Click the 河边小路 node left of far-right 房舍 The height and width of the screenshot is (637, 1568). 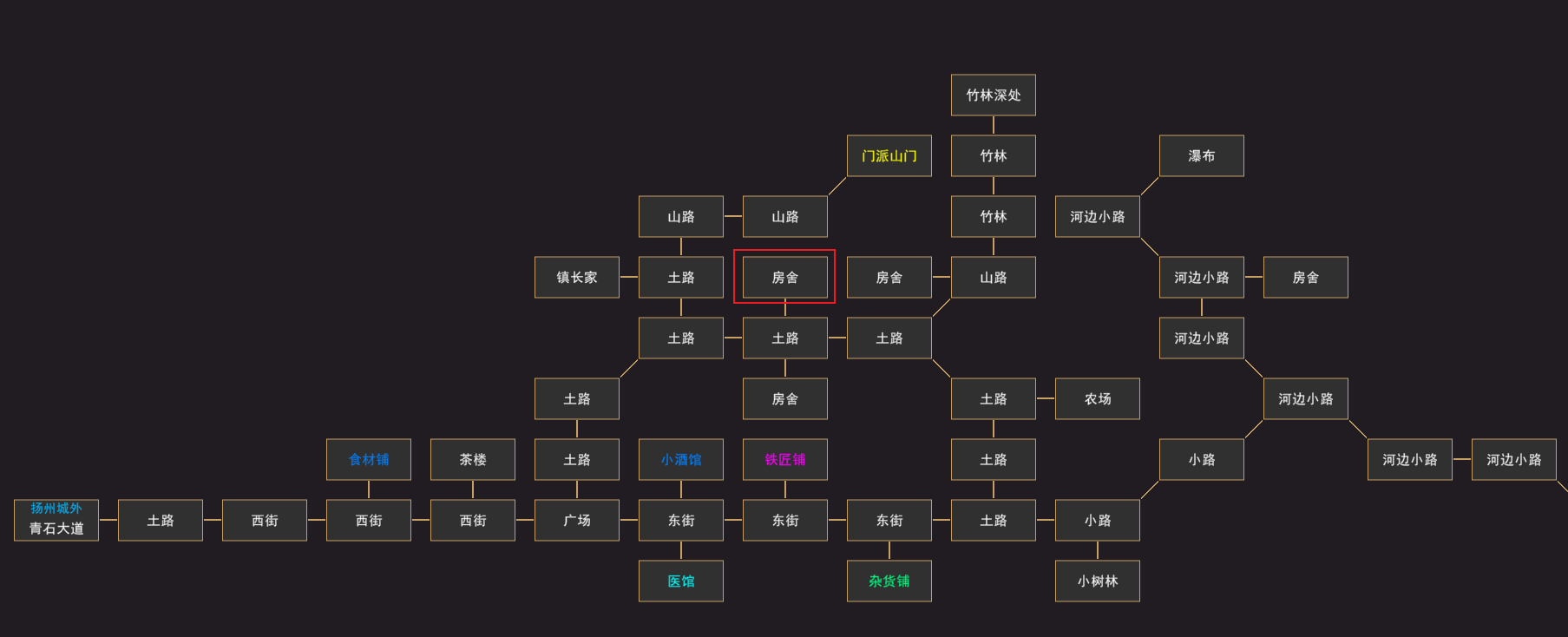click(x=1201, y=277)
